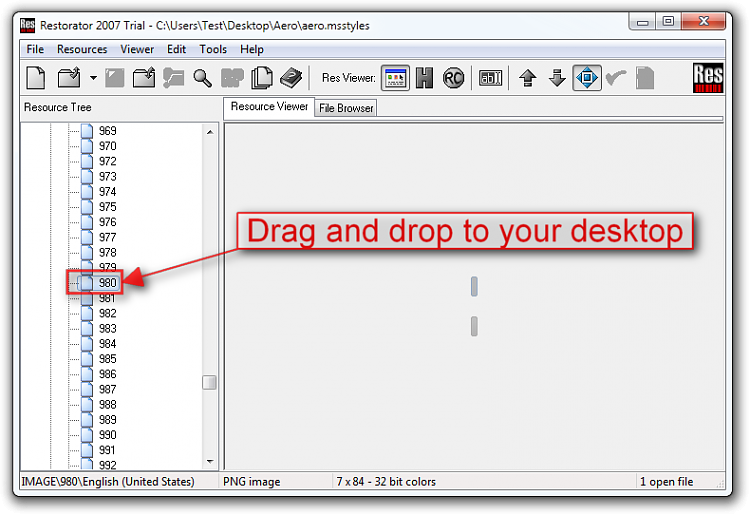Click the 'ab' edit mode toolbar icon
Viewport: 750px width, 515px height.
(x=490, y=78)
